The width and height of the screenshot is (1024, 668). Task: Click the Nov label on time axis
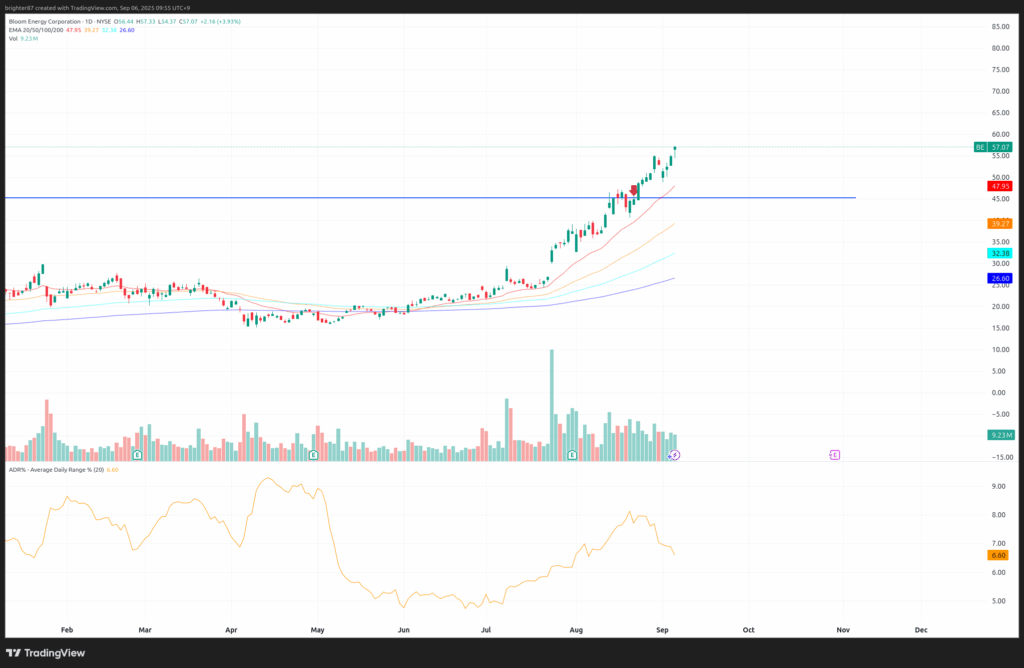tap(843, 630)
